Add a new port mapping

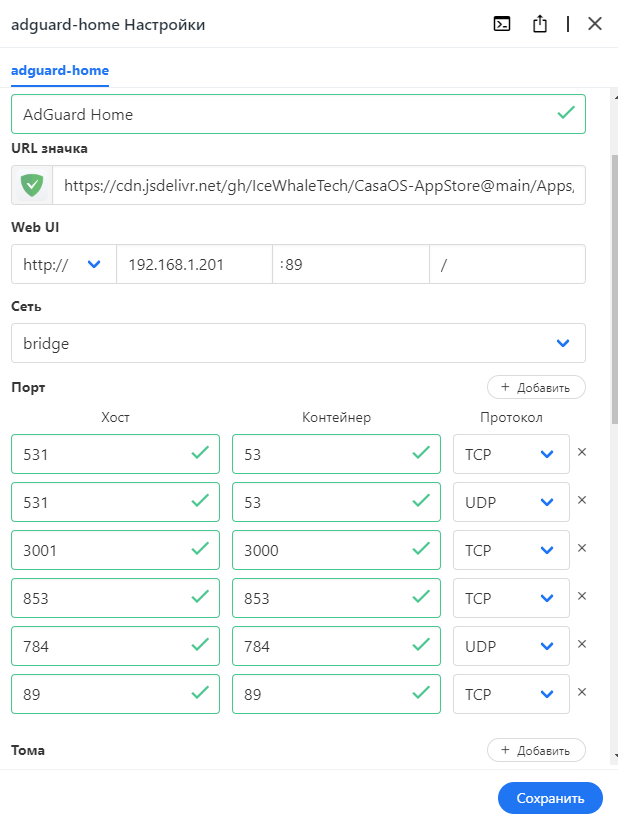click(536, 387)
